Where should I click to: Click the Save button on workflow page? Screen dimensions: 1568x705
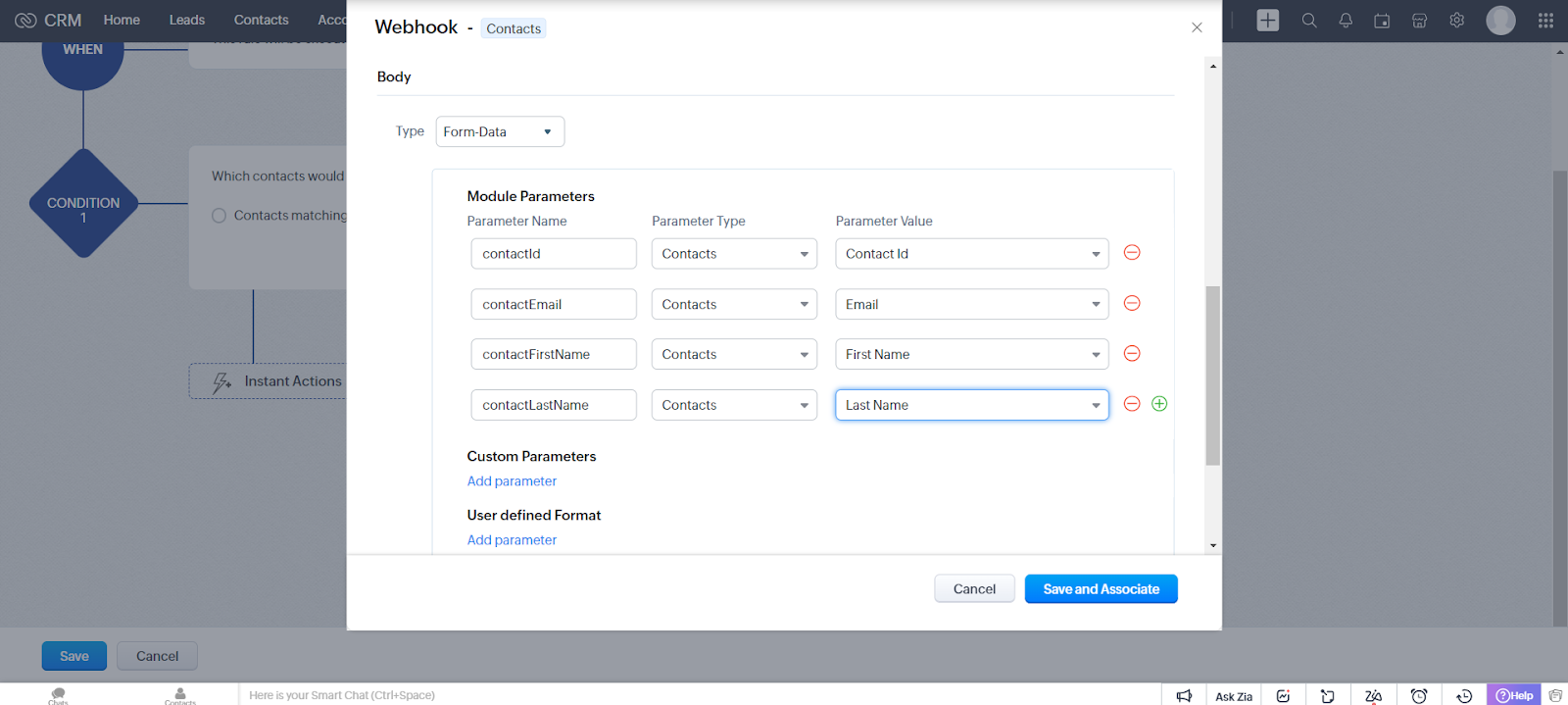74,656
